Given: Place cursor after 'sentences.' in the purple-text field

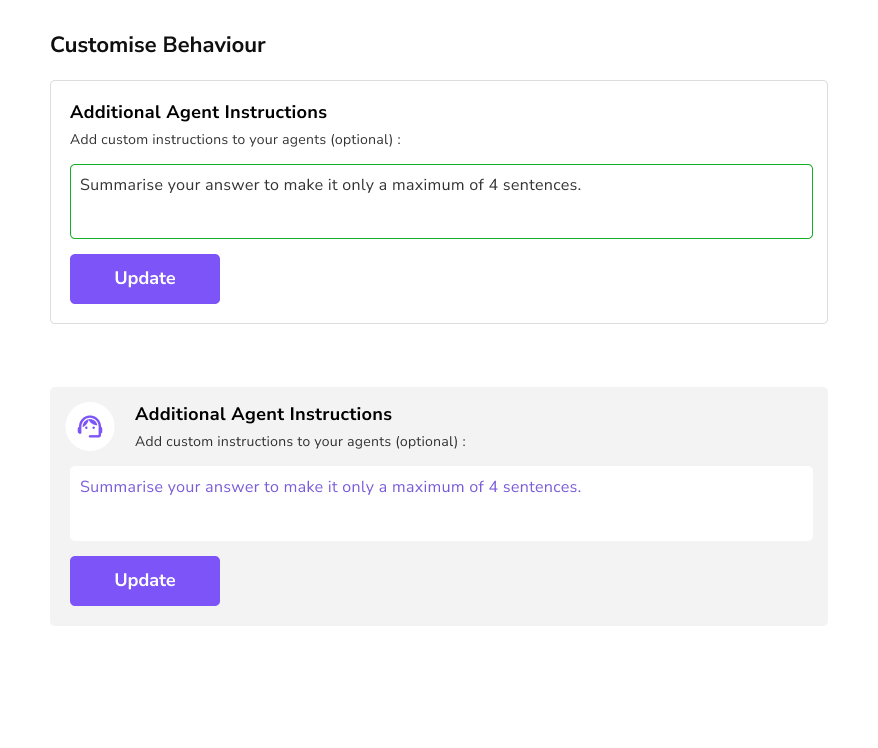Looking at the screenshot, I should (583, 487).
